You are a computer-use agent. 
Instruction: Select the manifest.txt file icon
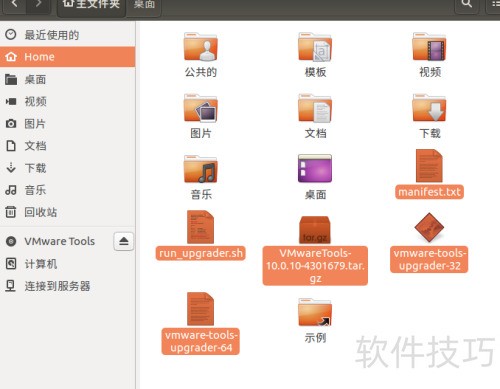[x=429, y=166]
